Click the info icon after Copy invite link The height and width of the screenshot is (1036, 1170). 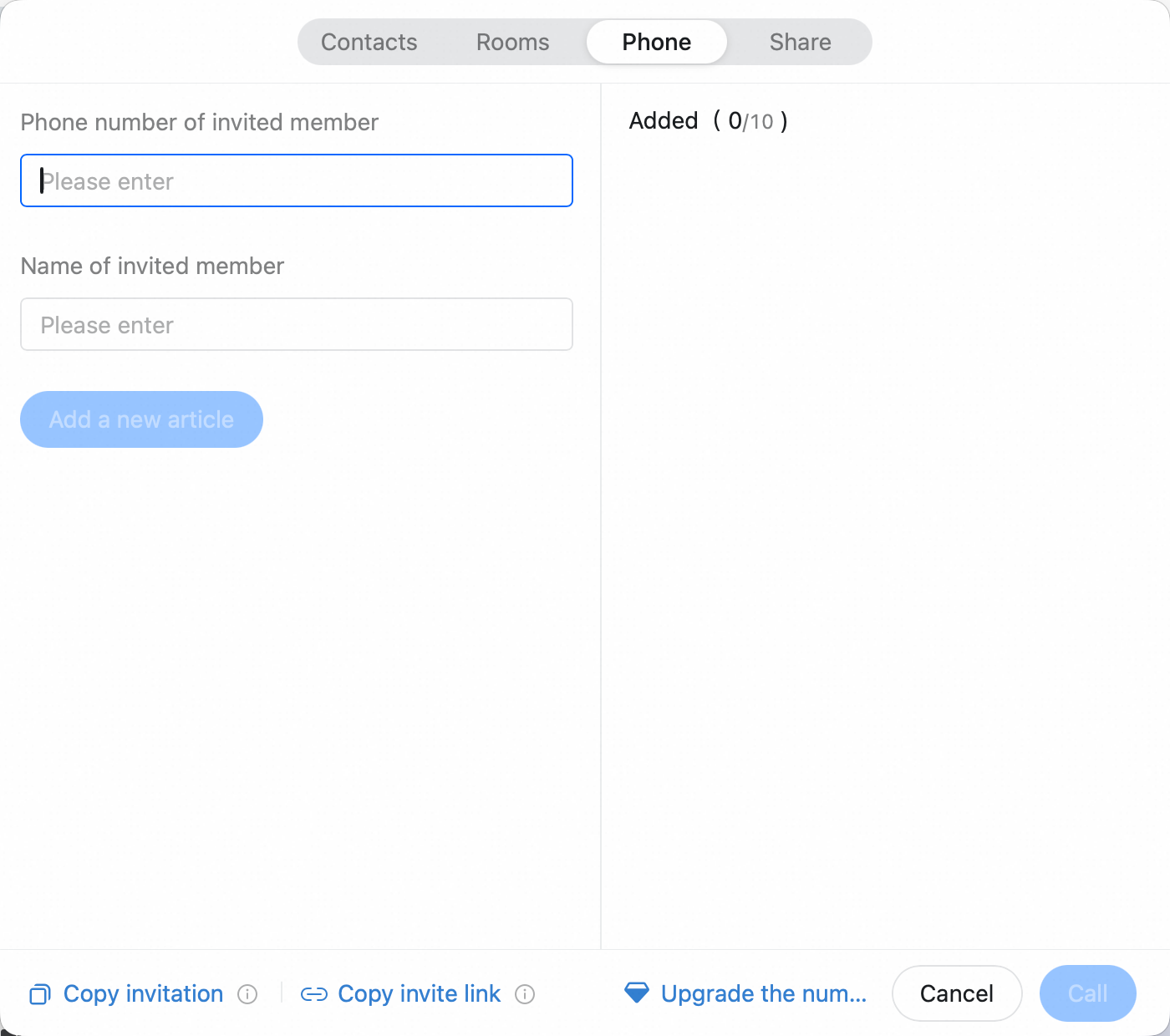(525, 994)
